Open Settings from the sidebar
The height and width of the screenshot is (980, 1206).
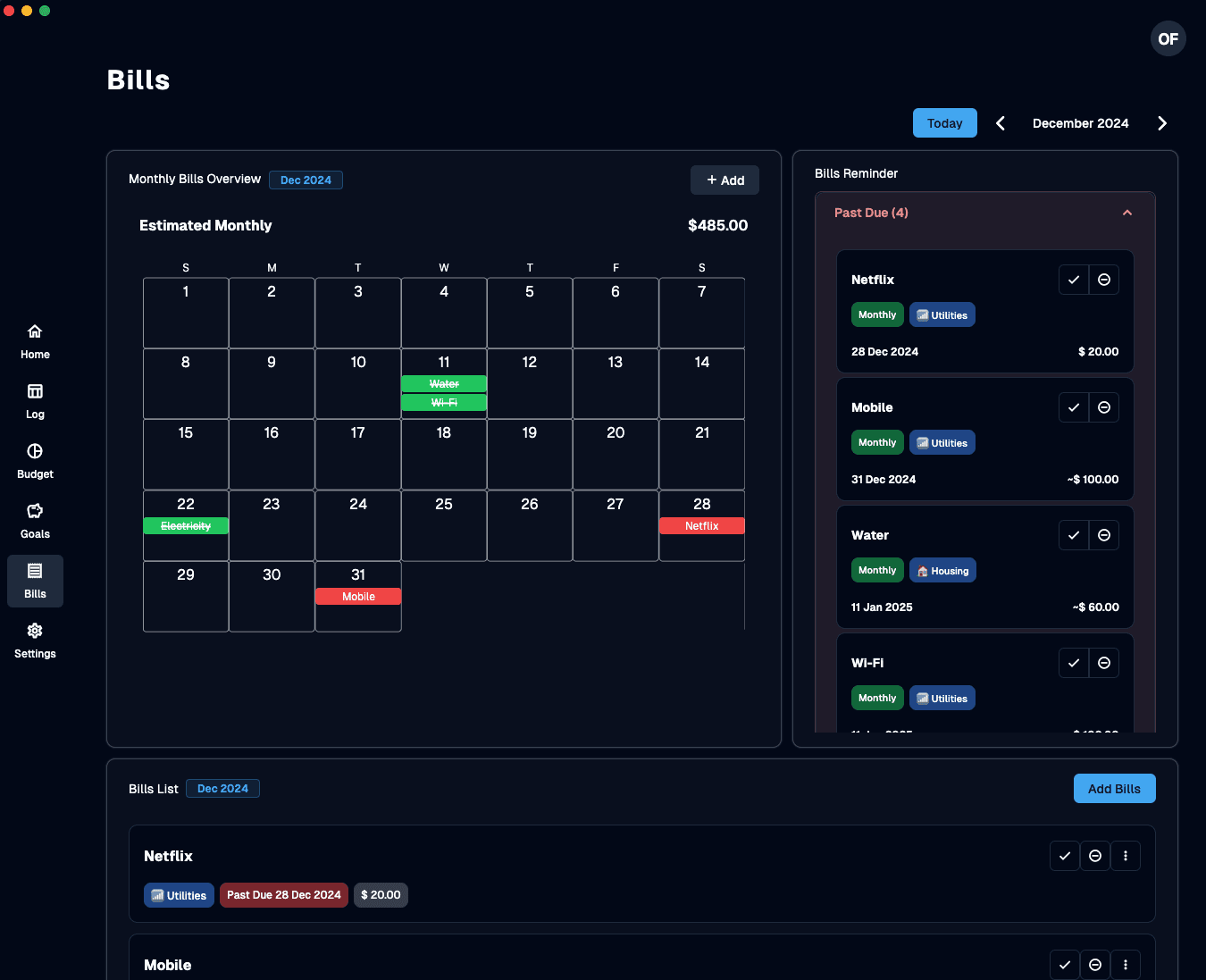(34, 639)
